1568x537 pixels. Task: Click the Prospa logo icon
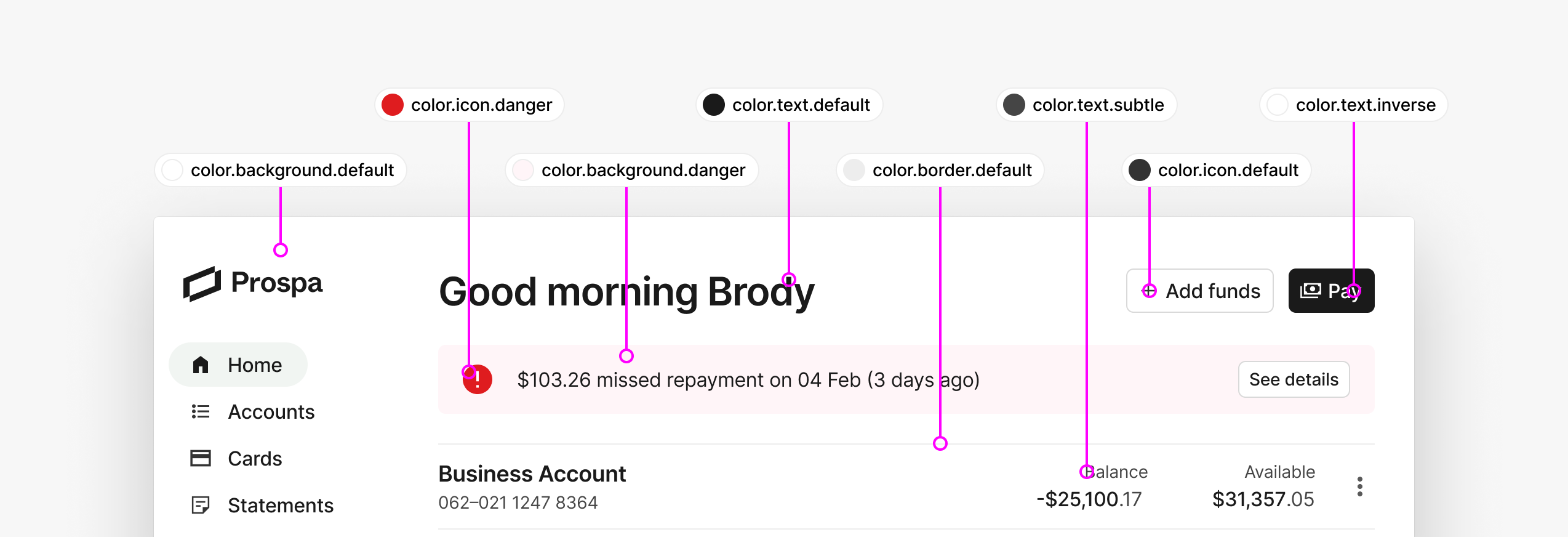point(202,284)
